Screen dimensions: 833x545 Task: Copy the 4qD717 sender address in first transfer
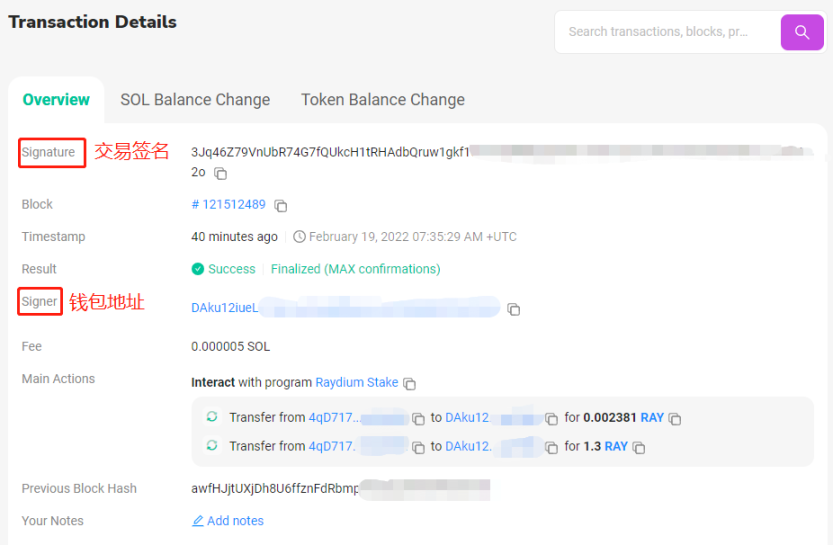point(419,418)
